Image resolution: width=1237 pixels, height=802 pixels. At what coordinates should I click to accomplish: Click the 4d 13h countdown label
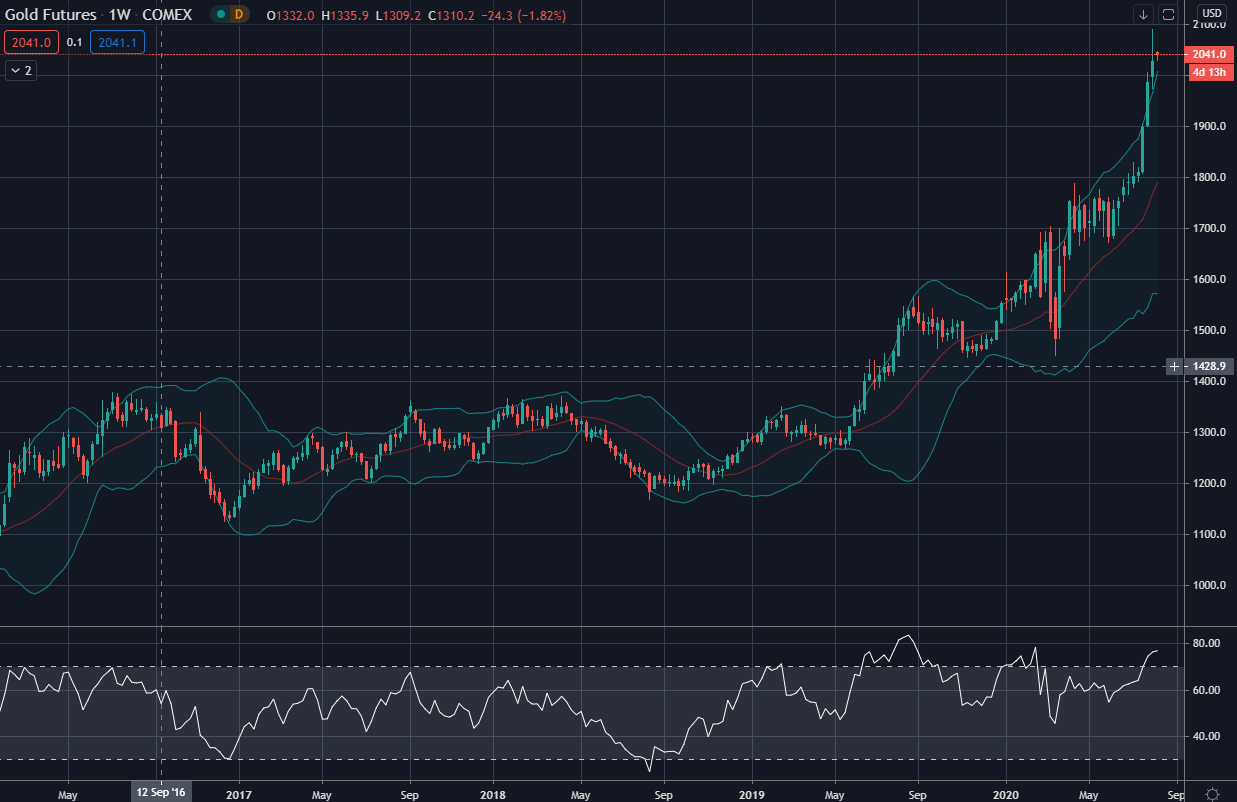click(1208, 72)
